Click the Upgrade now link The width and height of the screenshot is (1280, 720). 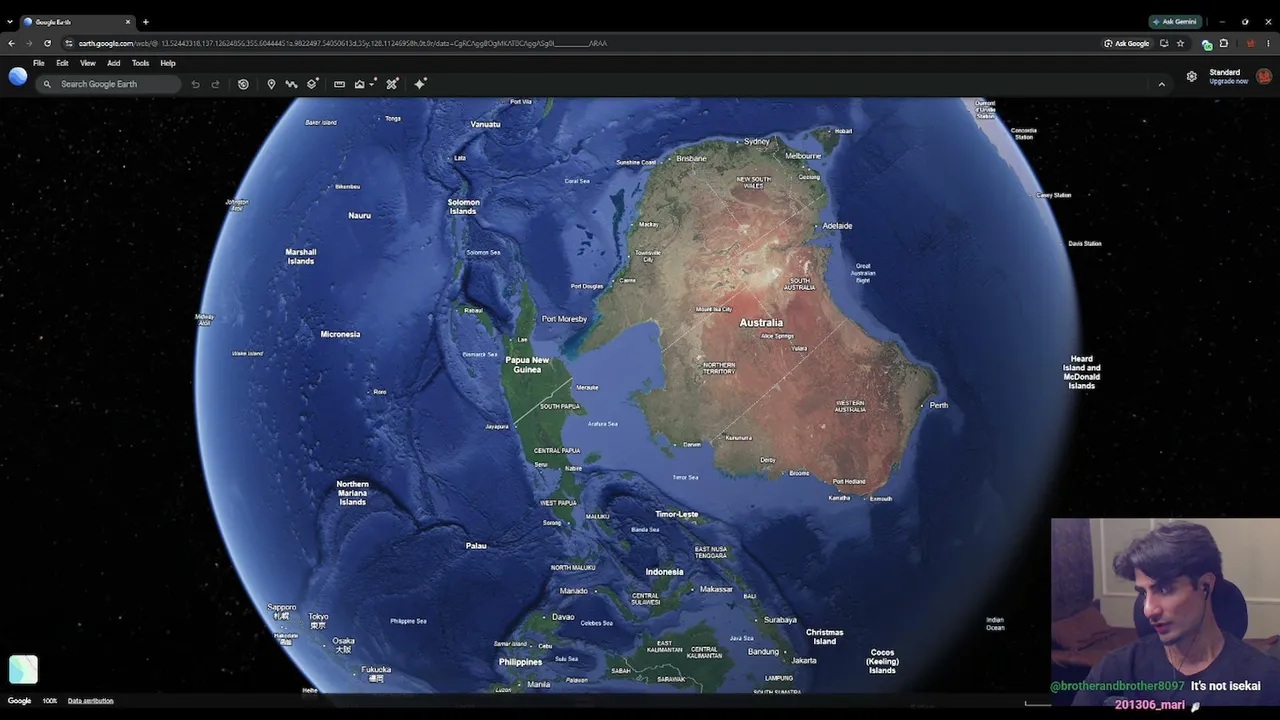click(x=1228, y=81)
